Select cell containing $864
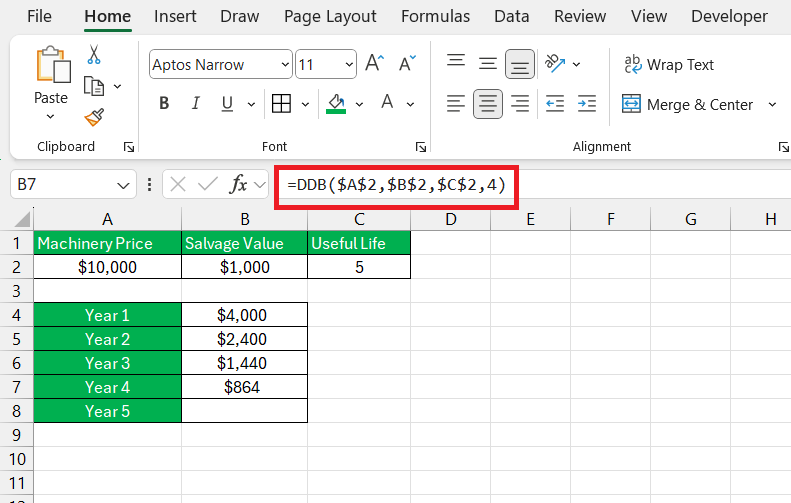The image size is (791, 503). (x=244, y=387)
